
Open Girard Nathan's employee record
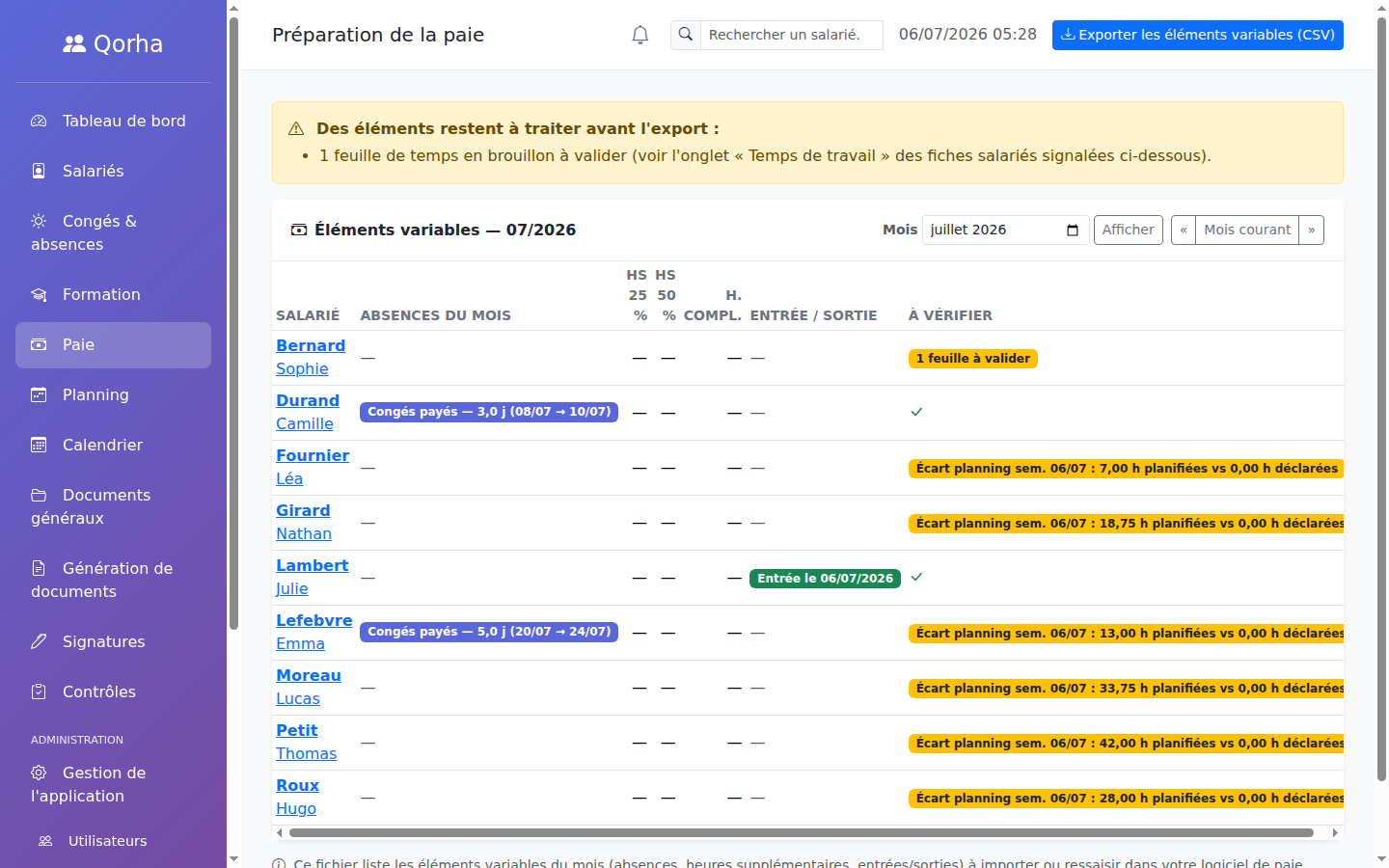pos(304,522)
